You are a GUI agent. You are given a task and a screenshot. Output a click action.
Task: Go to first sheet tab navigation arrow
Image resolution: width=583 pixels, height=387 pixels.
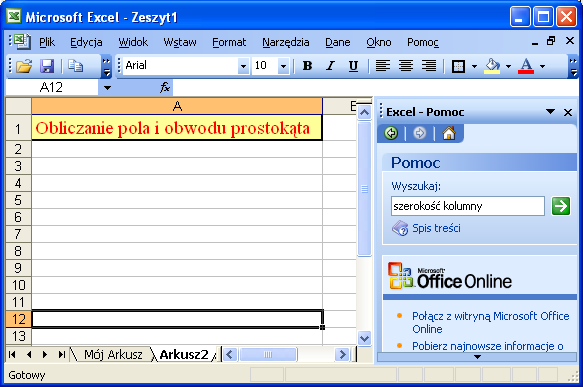[12, 354]
